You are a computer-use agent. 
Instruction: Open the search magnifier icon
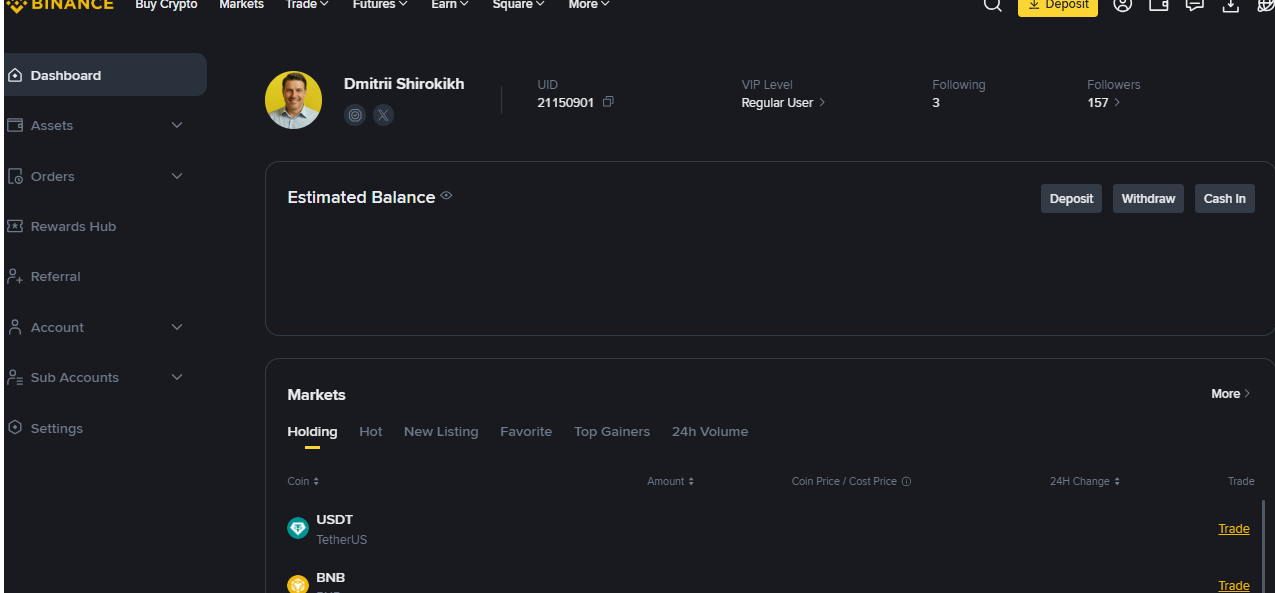point(992,6)
